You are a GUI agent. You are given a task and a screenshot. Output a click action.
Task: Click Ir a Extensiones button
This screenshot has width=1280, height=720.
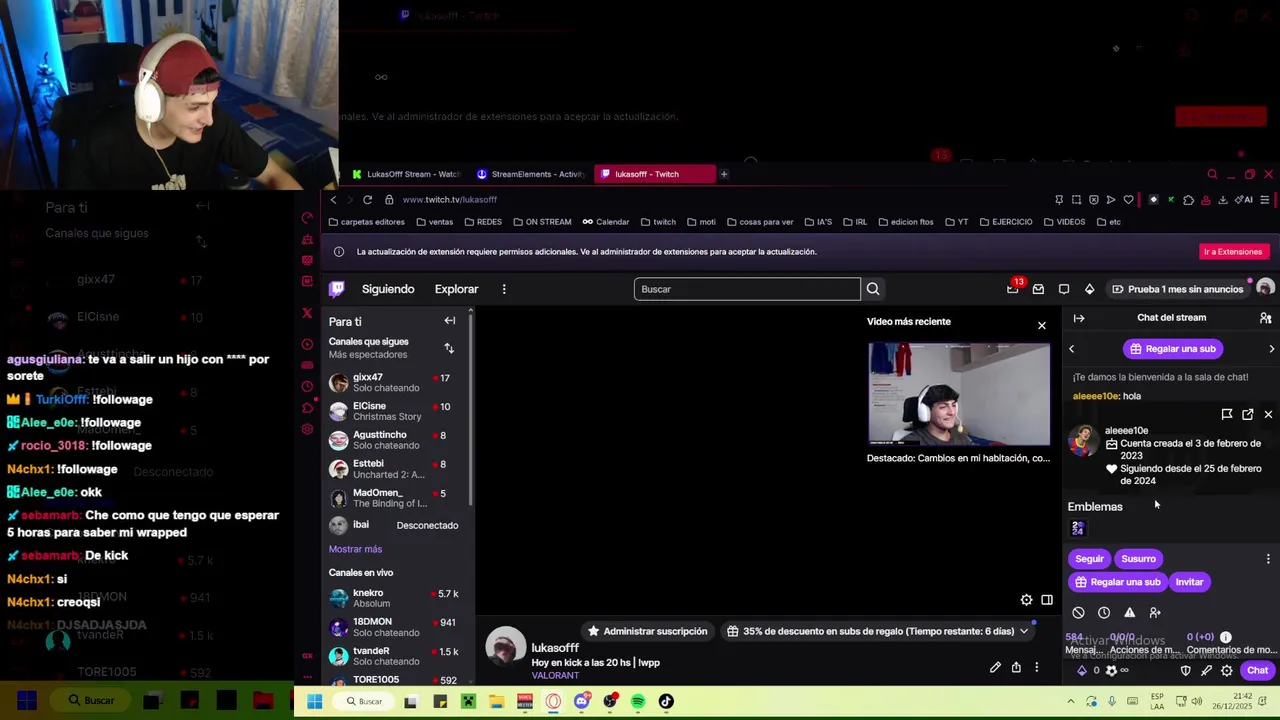(x=1233, y=252)
